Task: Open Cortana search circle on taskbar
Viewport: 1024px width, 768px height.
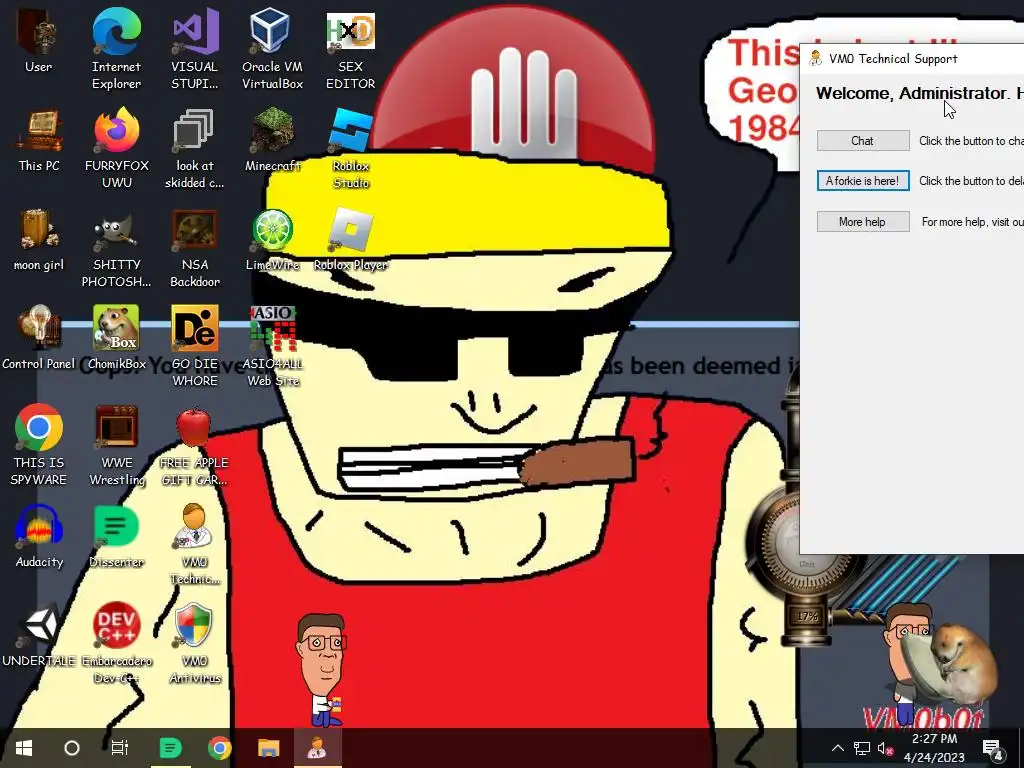Action: click(x=72, y=748)
